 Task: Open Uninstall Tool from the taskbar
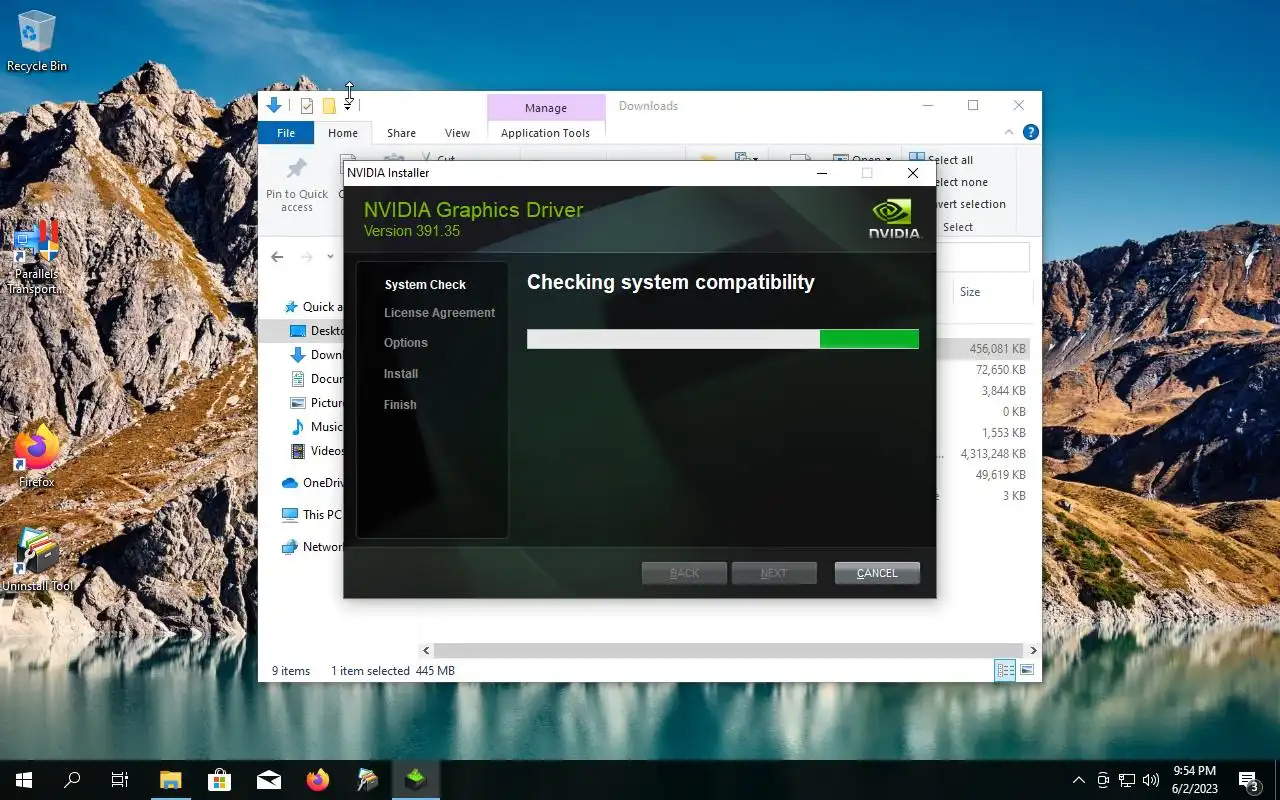coord(366,780)
